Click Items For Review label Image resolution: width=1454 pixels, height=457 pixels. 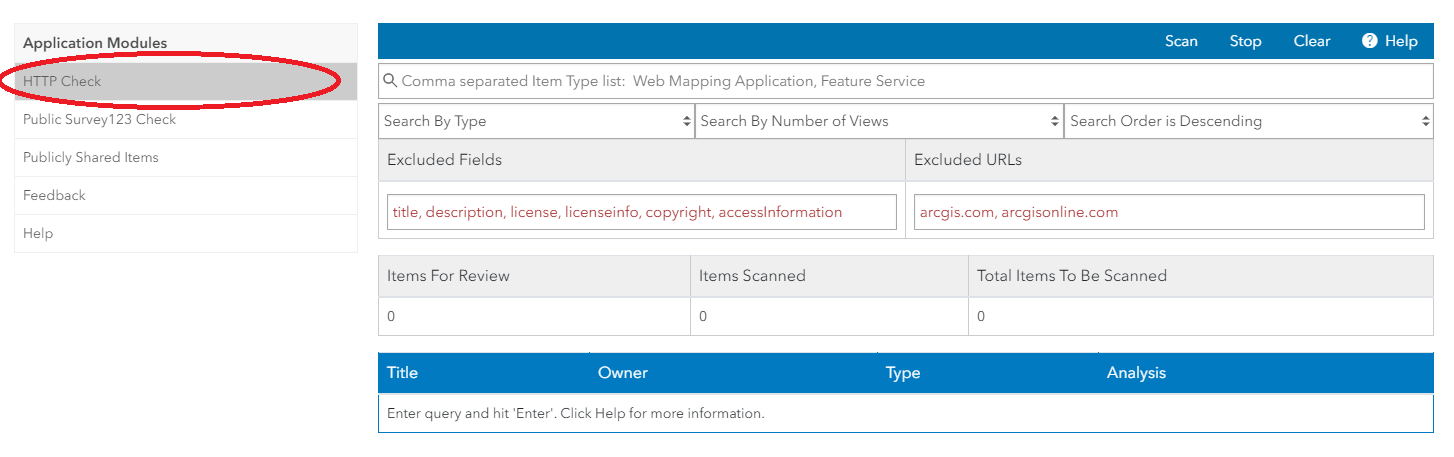coord(448,276)
